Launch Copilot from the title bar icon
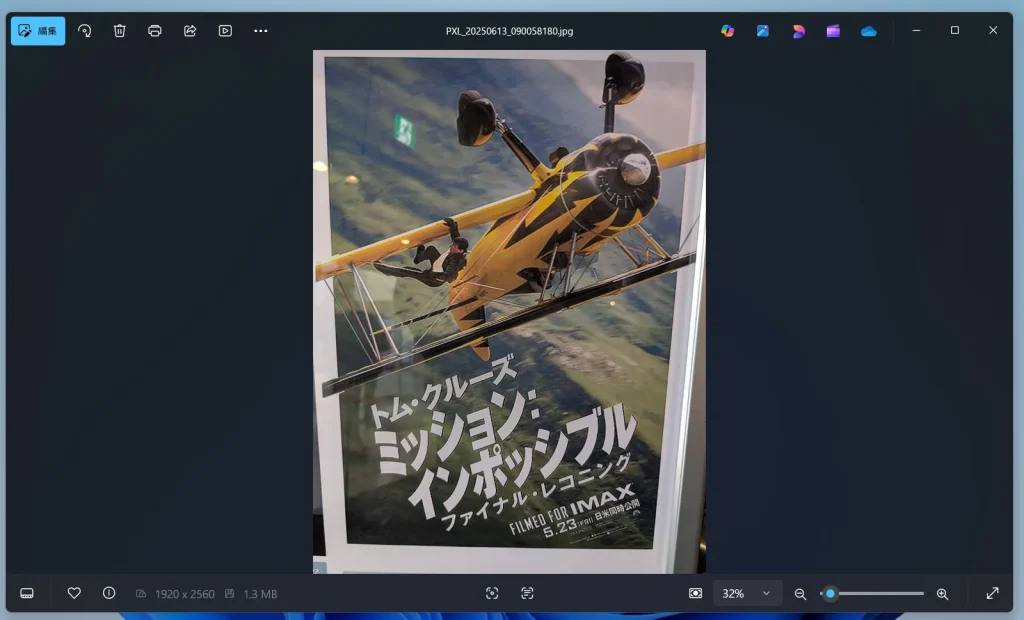Image resolution: width=1024 pixels, height=620 pixels. [728, 31]
